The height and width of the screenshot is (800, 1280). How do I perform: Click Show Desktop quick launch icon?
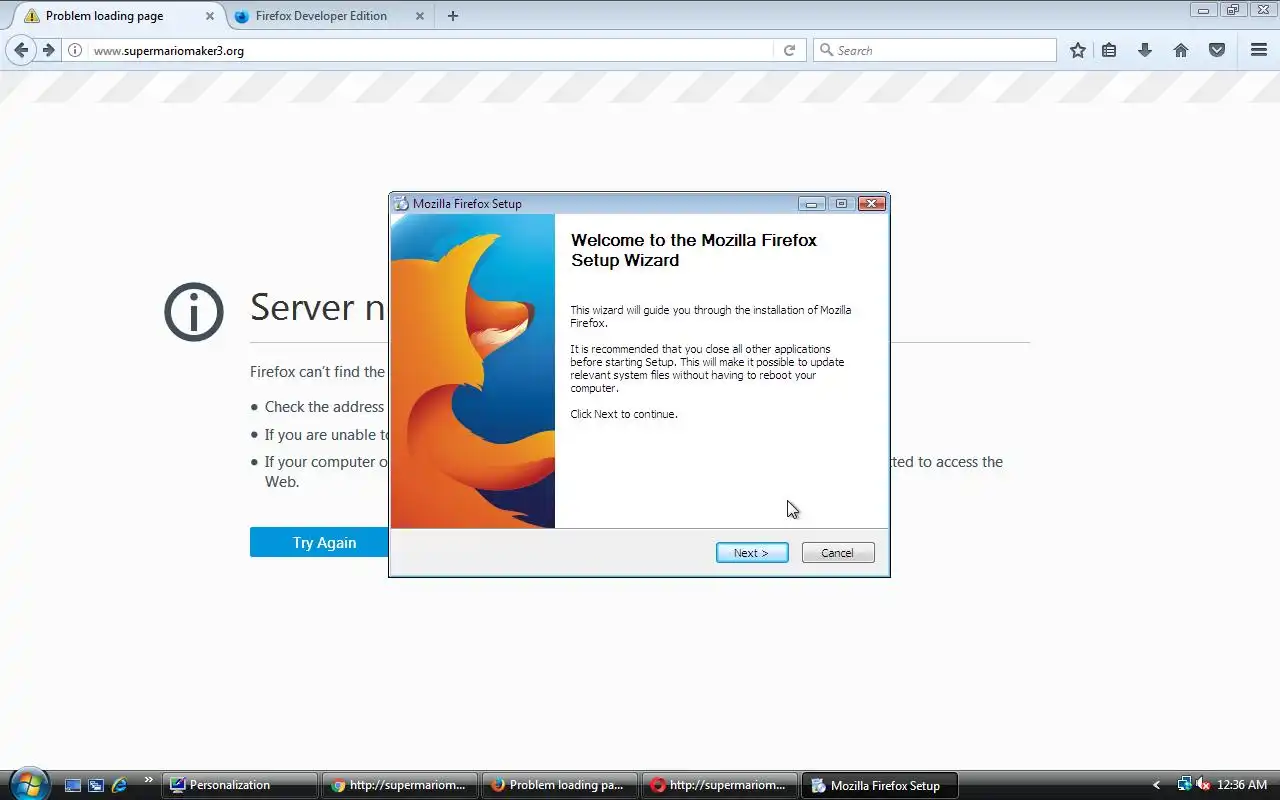point(73,786)
